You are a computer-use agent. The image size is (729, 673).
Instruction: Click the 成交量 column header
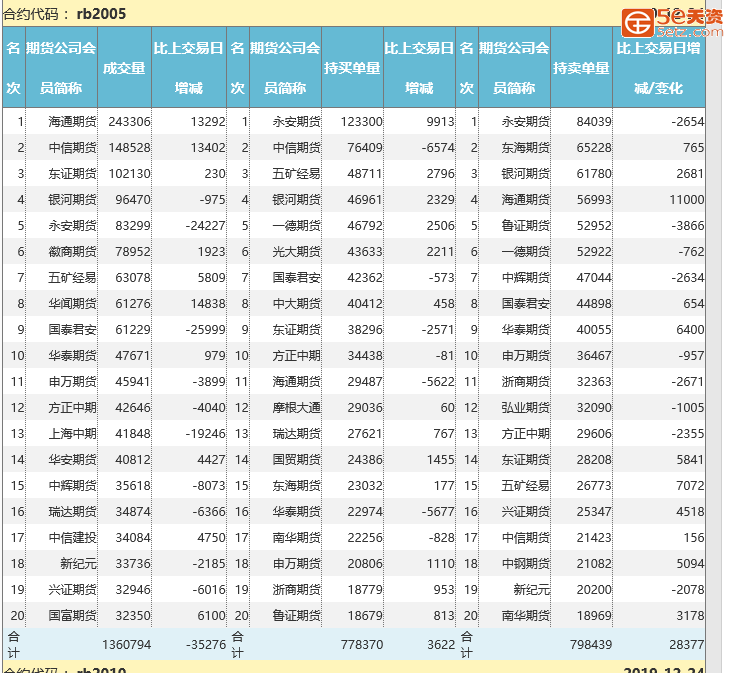point(124,68)
